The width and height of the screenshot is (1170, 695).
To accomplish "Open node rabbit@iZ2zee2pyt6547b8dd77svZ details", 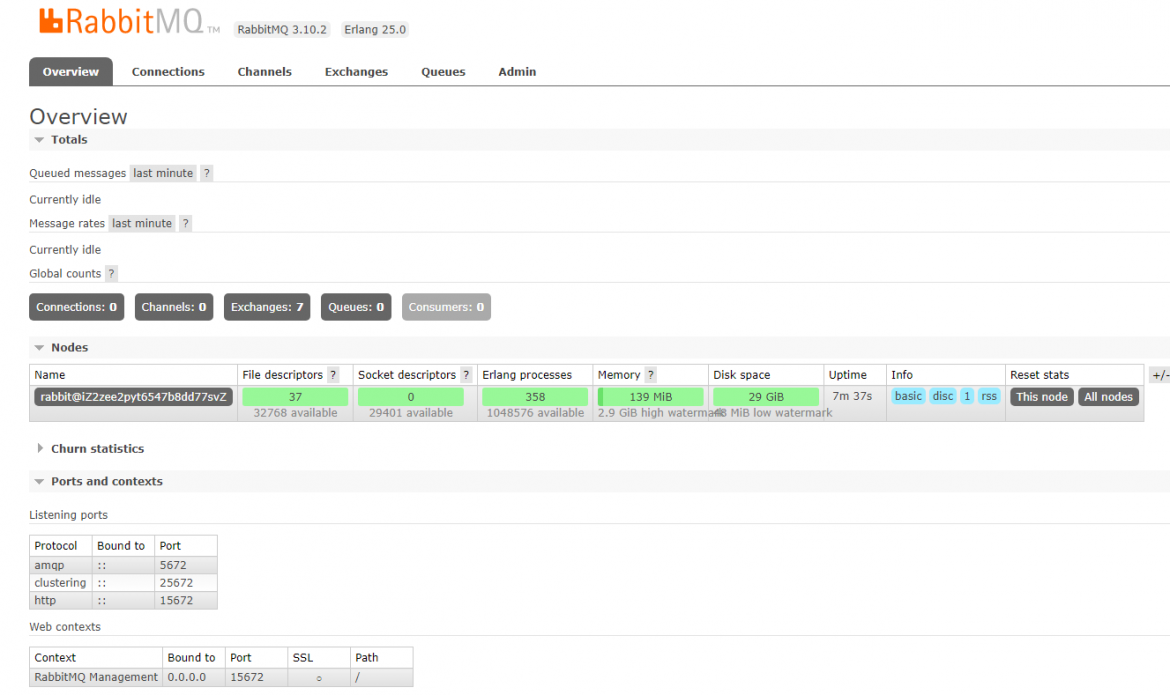I will 134,396.
